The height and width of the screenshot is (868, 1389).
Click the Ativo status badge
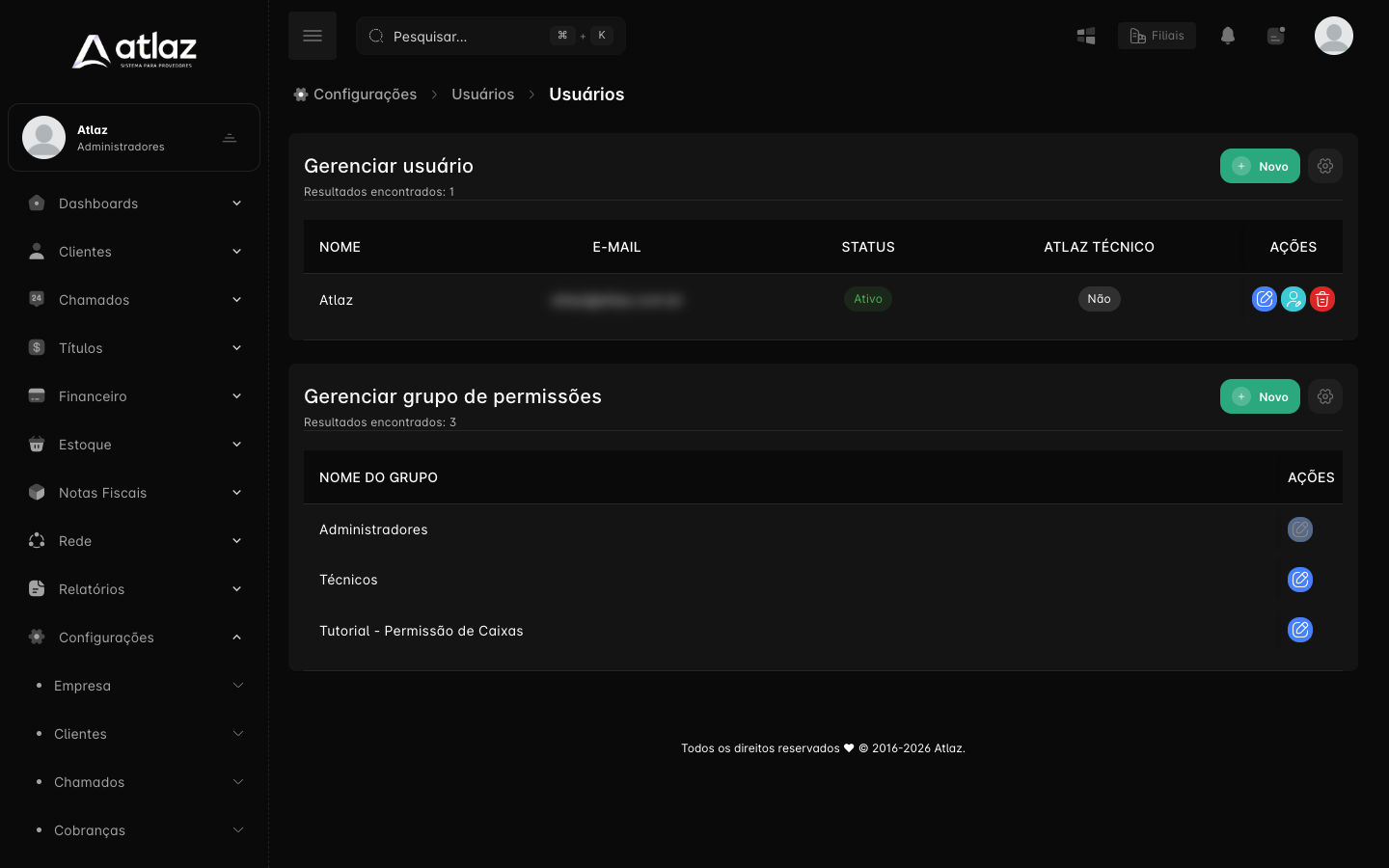pyautogui.click(x=868, y=299)
